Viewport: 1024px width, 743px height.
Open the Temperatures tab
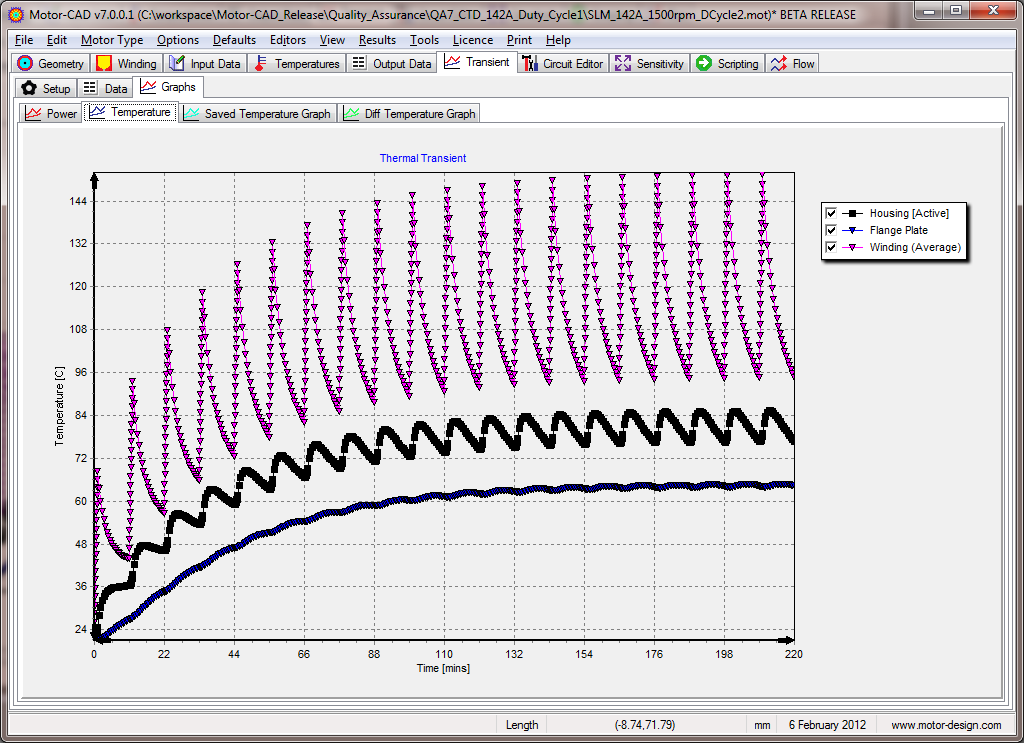point(297,63)
